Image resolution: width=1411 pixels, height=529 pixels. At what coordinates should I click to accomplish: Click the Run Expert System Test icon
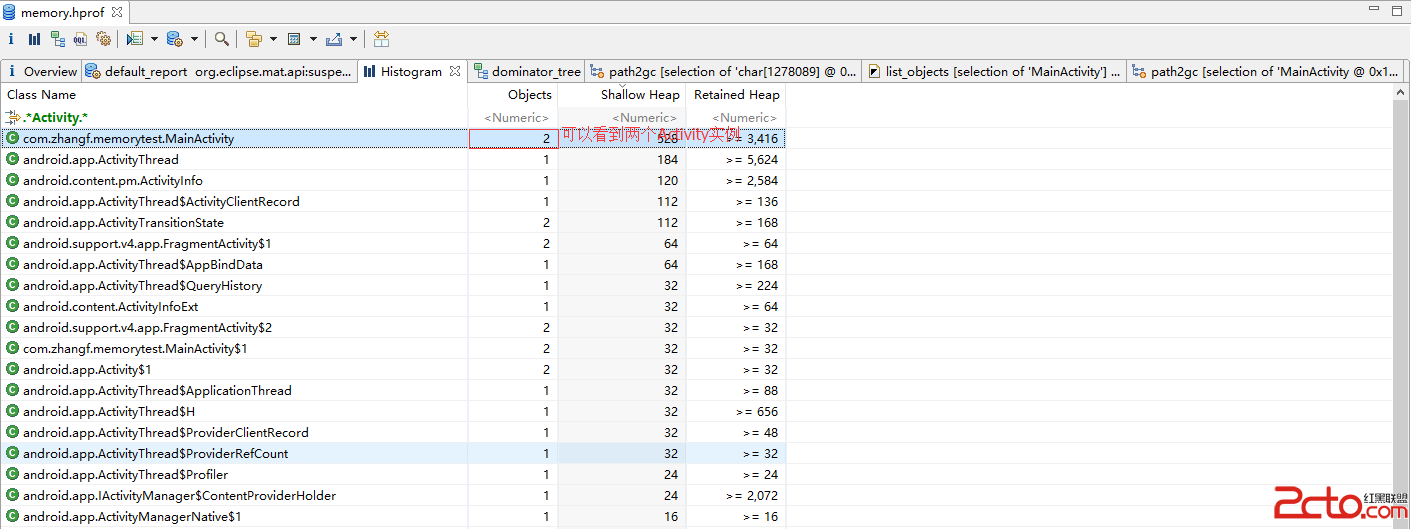pyautogui.click(x=134, y=39)
